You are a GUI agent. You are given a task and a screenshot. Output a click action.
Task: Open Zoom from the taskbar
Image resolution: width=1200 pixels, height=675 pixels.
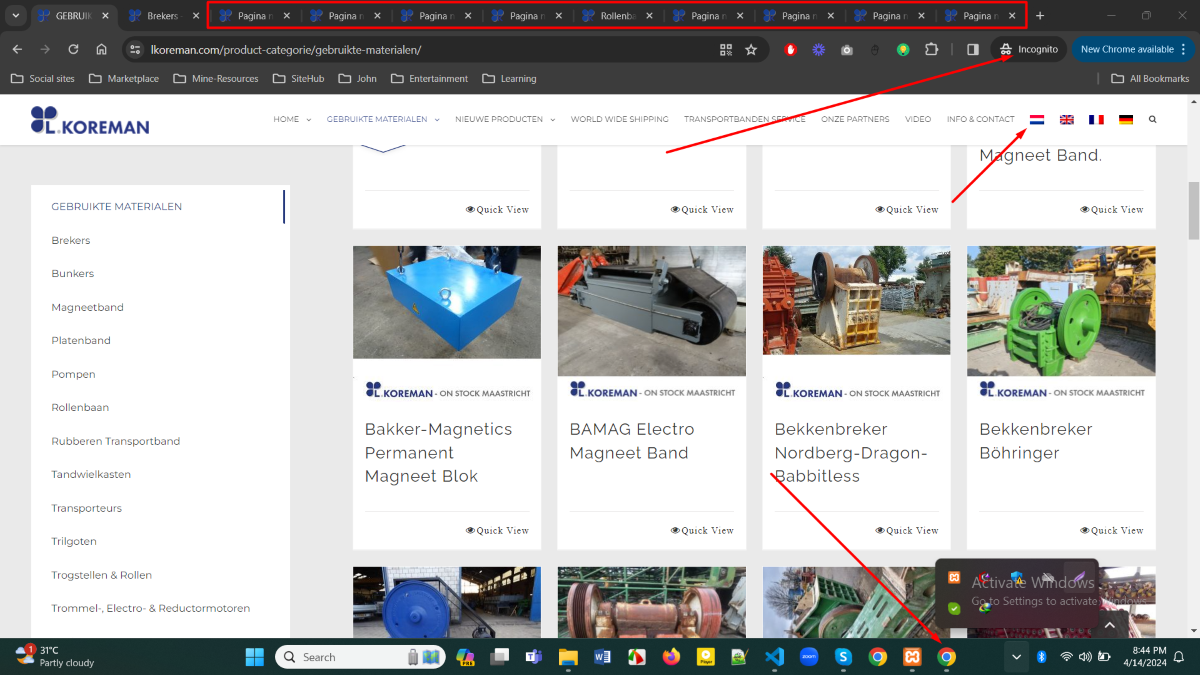coord(809,657)
